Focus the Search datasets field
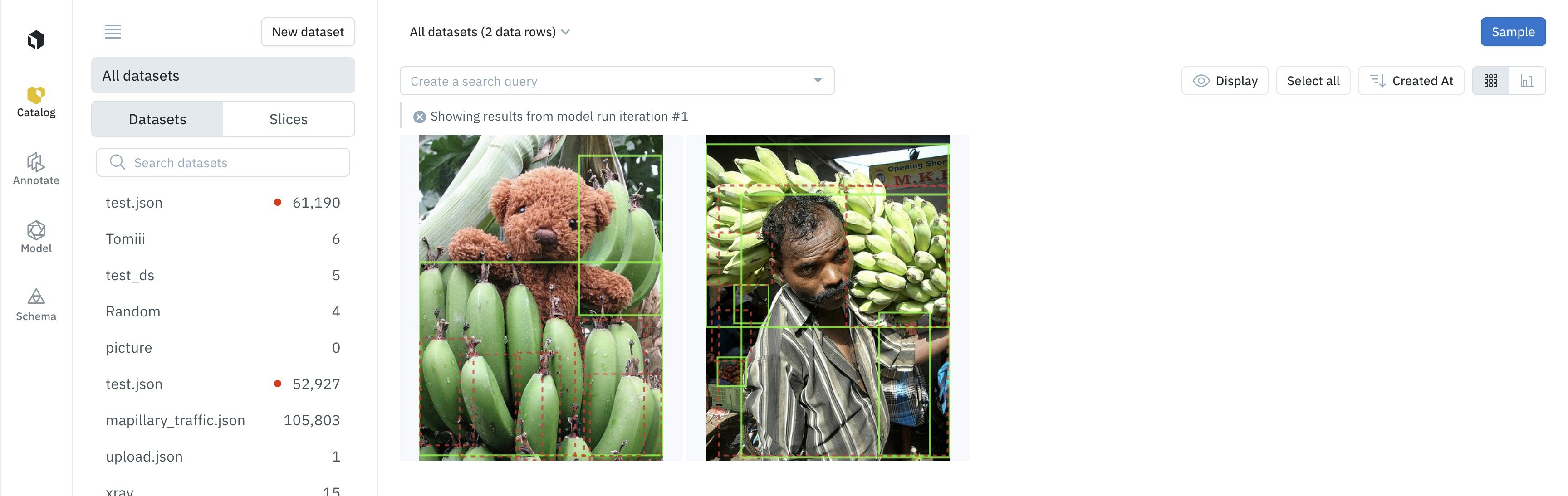Screen dimensions: 1568x496 [223, 162]
